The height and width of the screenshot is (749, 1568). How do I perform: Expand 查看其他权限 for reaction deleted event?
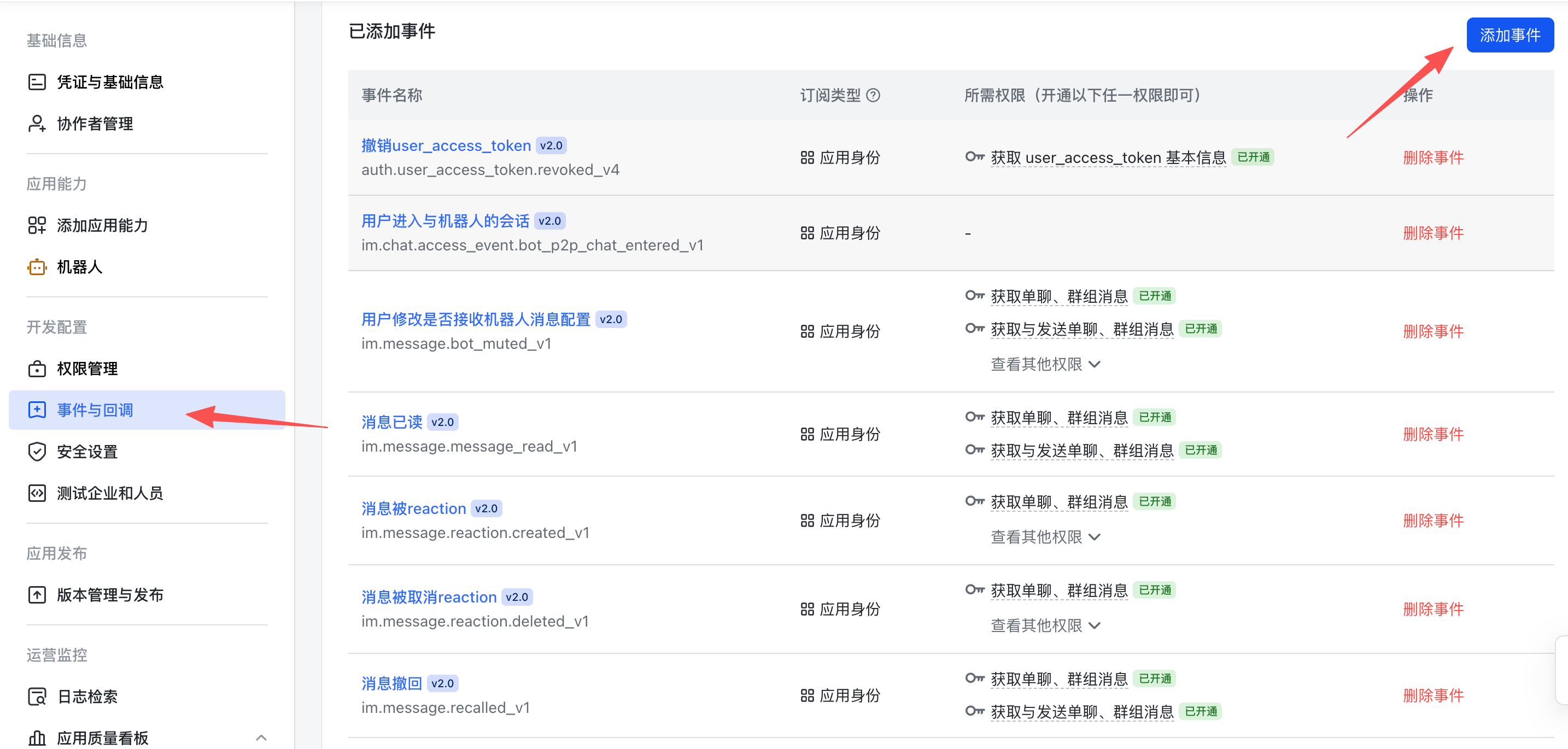coord(1045,625)
